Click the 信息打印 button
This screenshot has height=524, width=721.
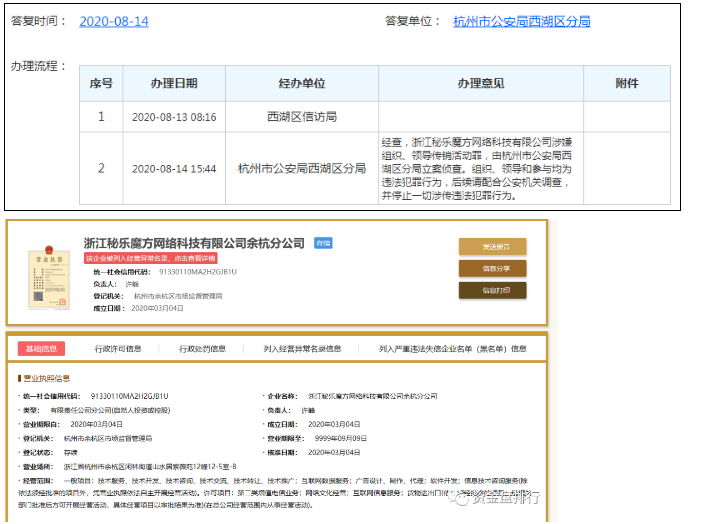(x=492, y=290)
